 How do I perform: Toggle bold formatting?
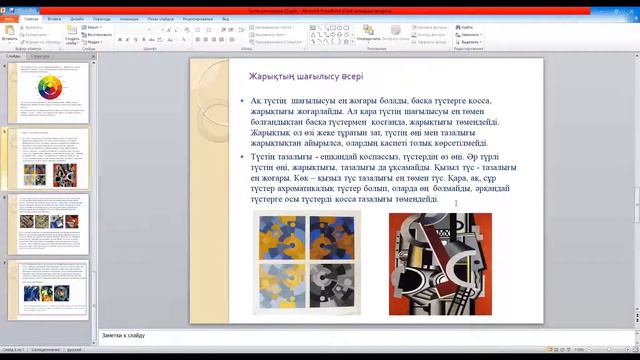coord(120,40)
